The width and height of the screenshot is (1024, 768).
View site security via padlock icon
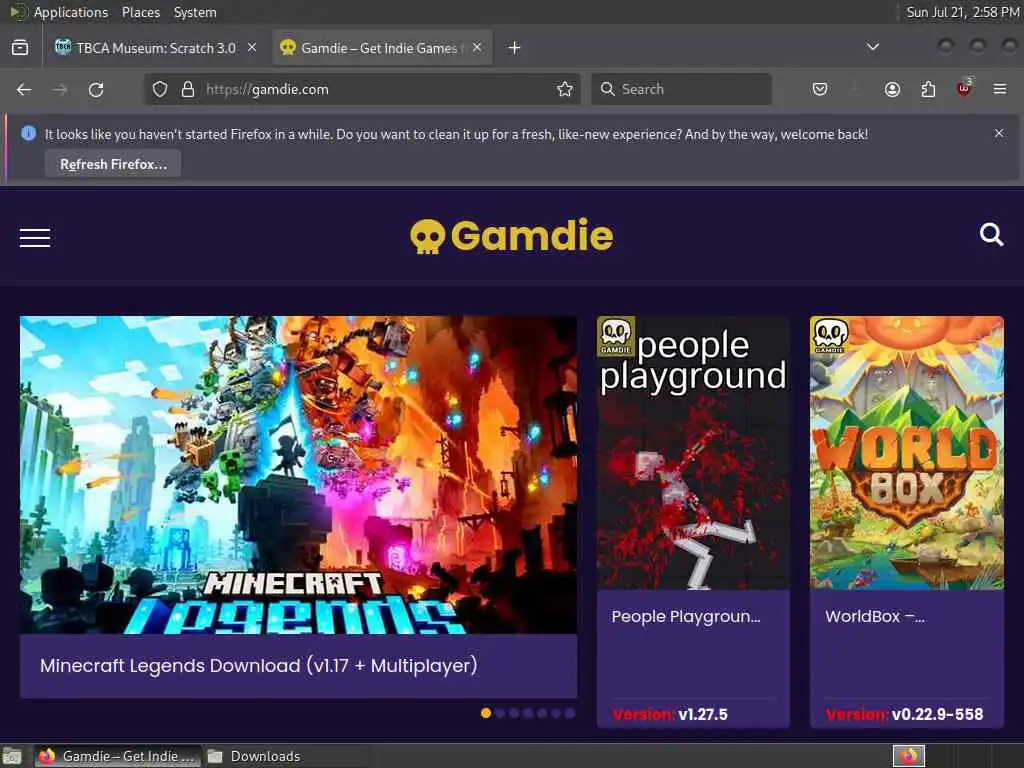[188, 89]
